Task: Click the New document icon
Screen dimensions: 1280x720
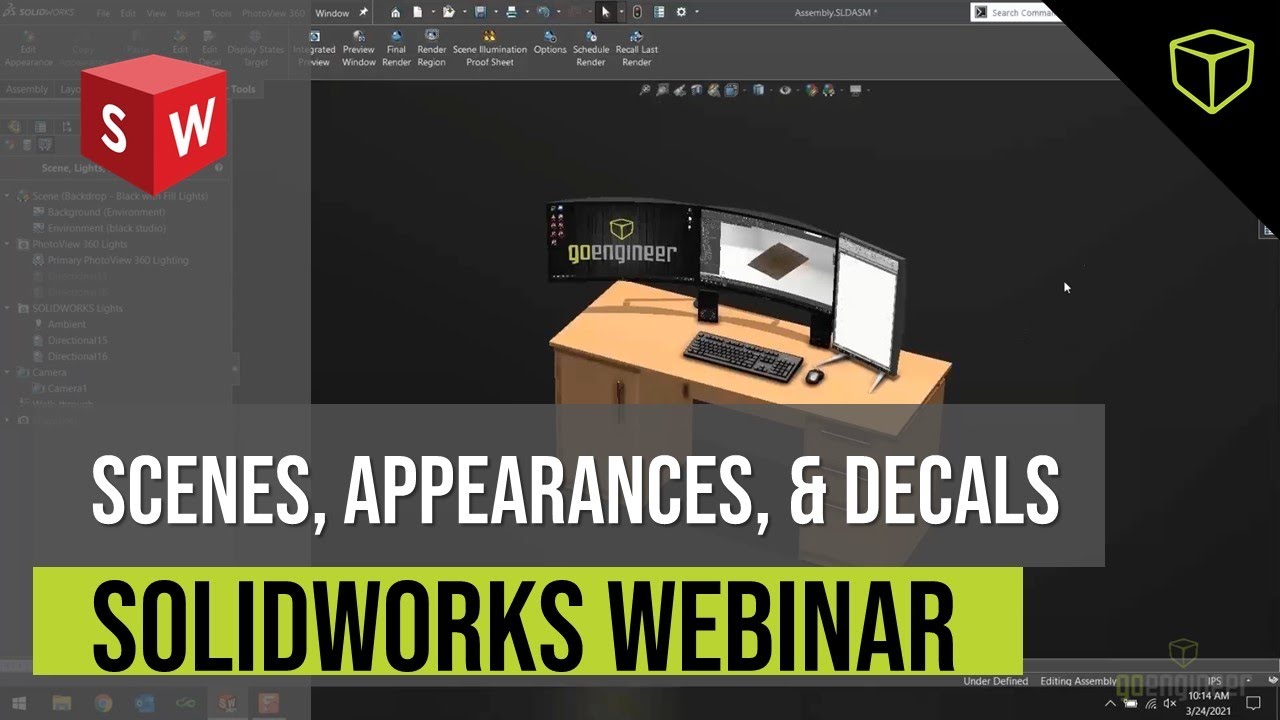Action: [417, 12]
